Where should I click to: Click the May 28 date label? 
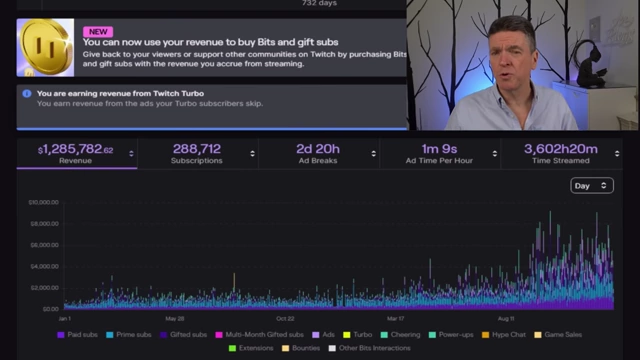point(175,318)
